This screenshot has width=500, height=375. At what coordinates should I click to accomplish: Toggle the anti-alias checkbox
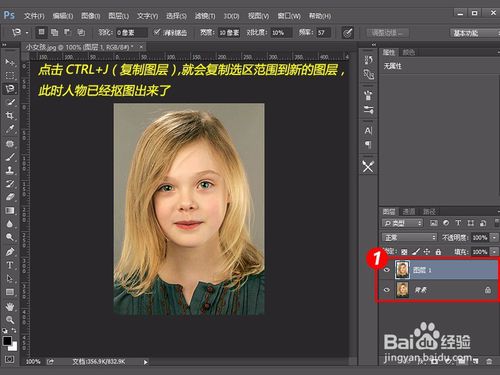(157, 32)
